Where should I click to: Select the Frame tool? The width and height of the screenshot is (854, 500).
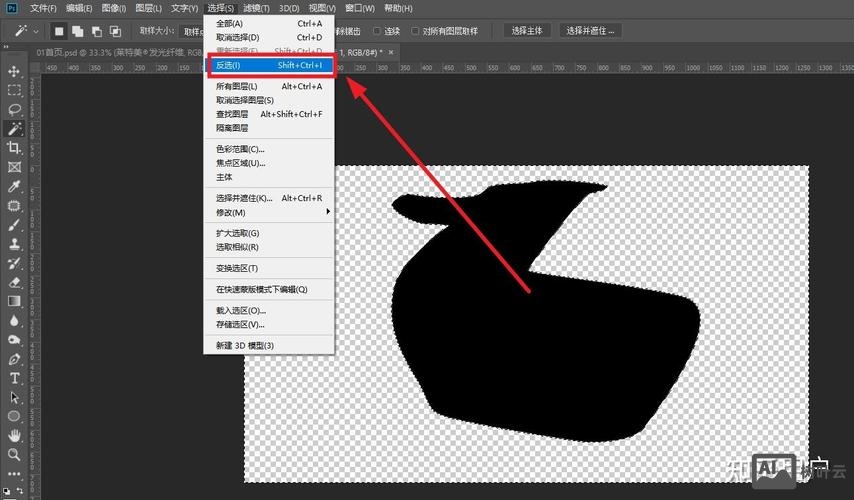click(x=14, y=167)
